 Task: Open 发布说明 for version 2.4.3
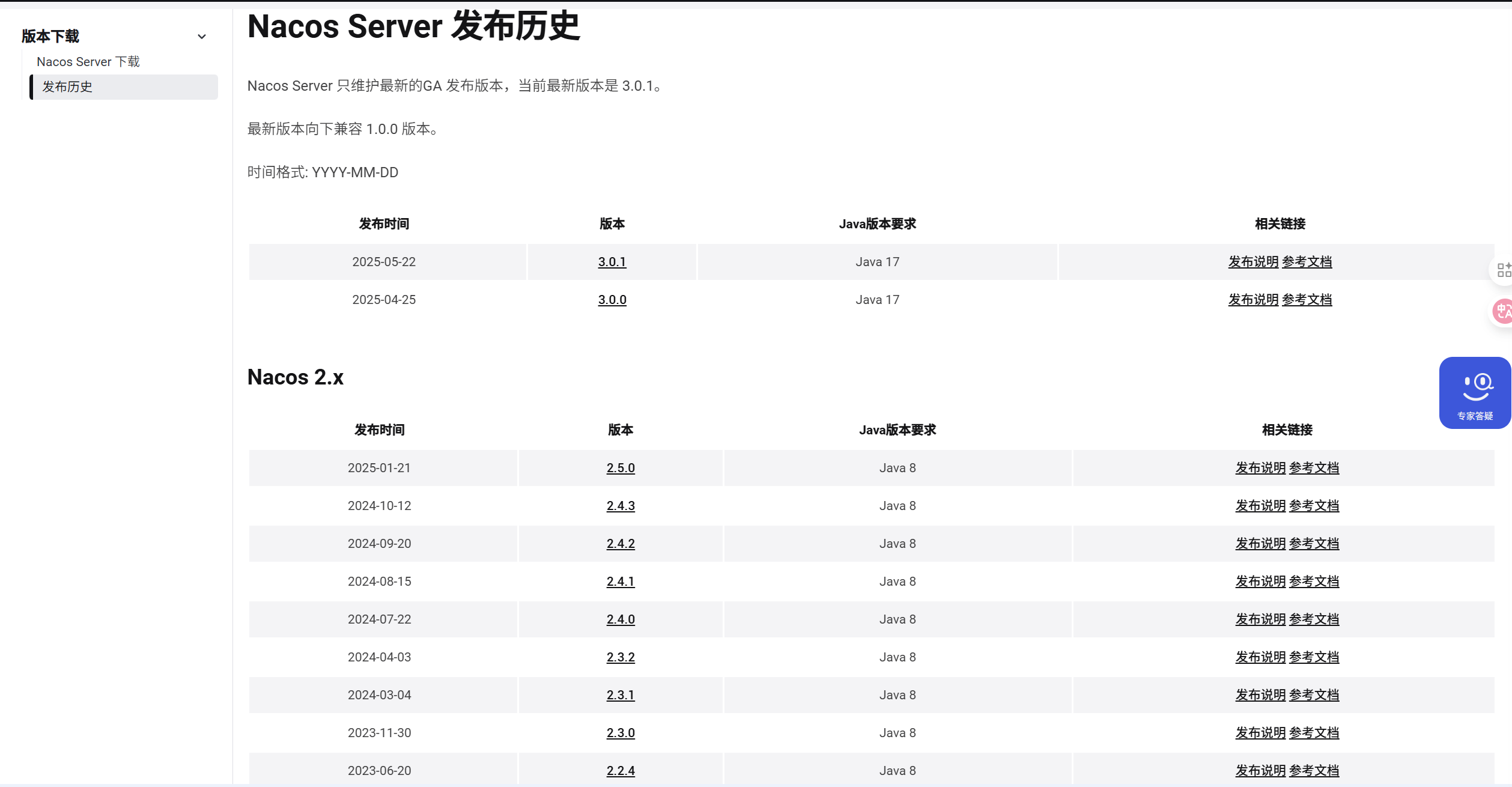(1260, 506)
